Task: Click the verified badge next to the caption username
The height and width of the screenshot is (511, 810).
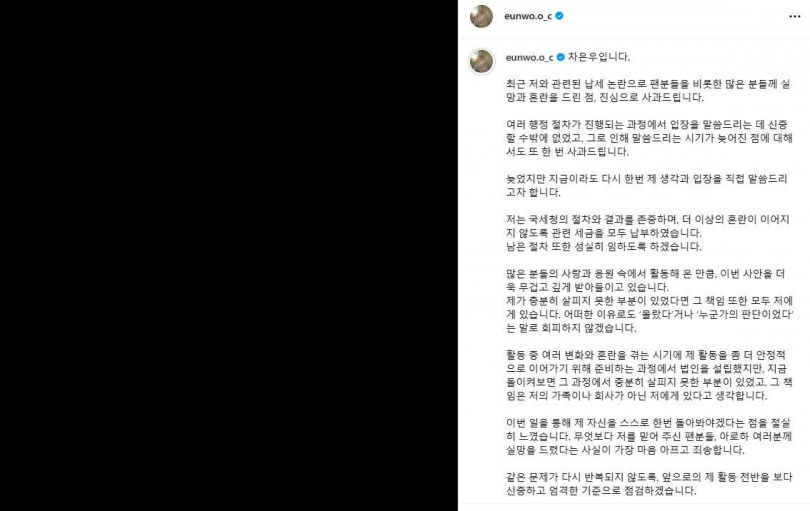Action: click(x=560, y=57)
